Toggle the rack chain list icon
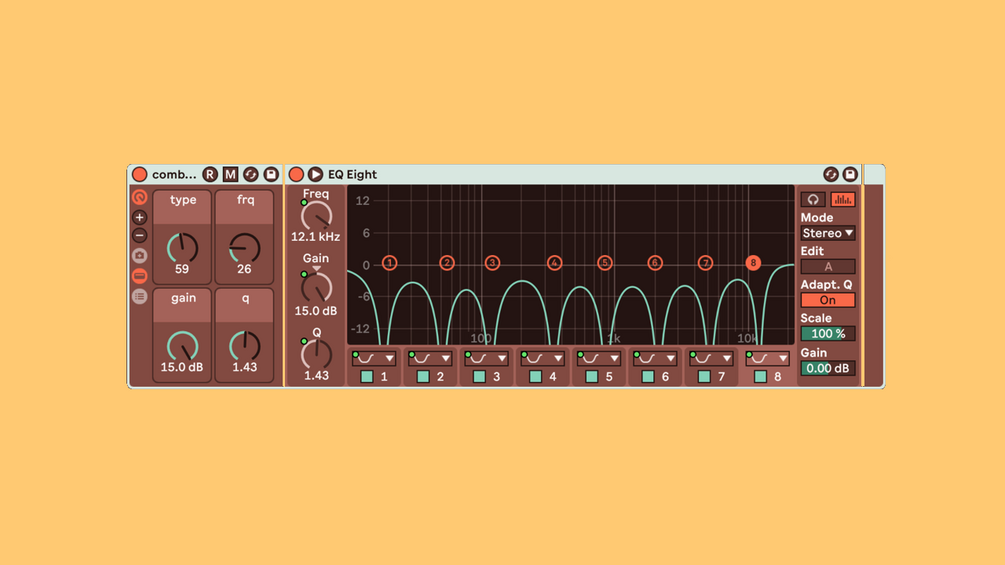 [x=139, y=297]
